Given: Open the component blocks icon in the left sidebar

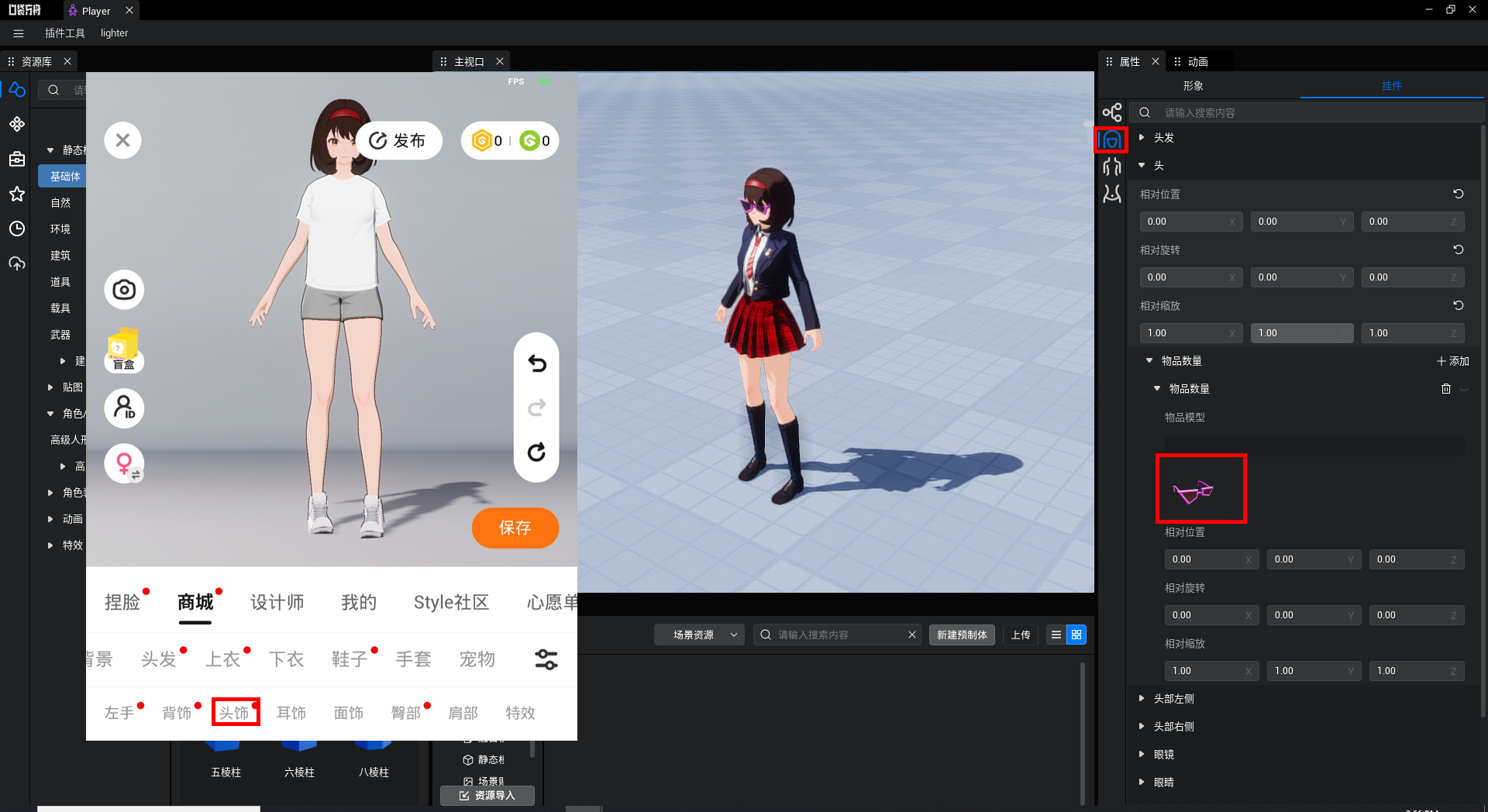Looking at the screenshot, I should [x=17, y=124].
